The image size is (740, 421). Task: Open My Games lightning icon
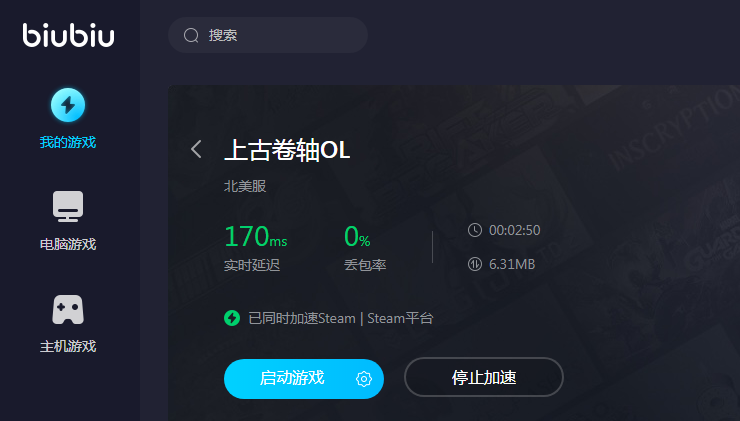point(68,105)
